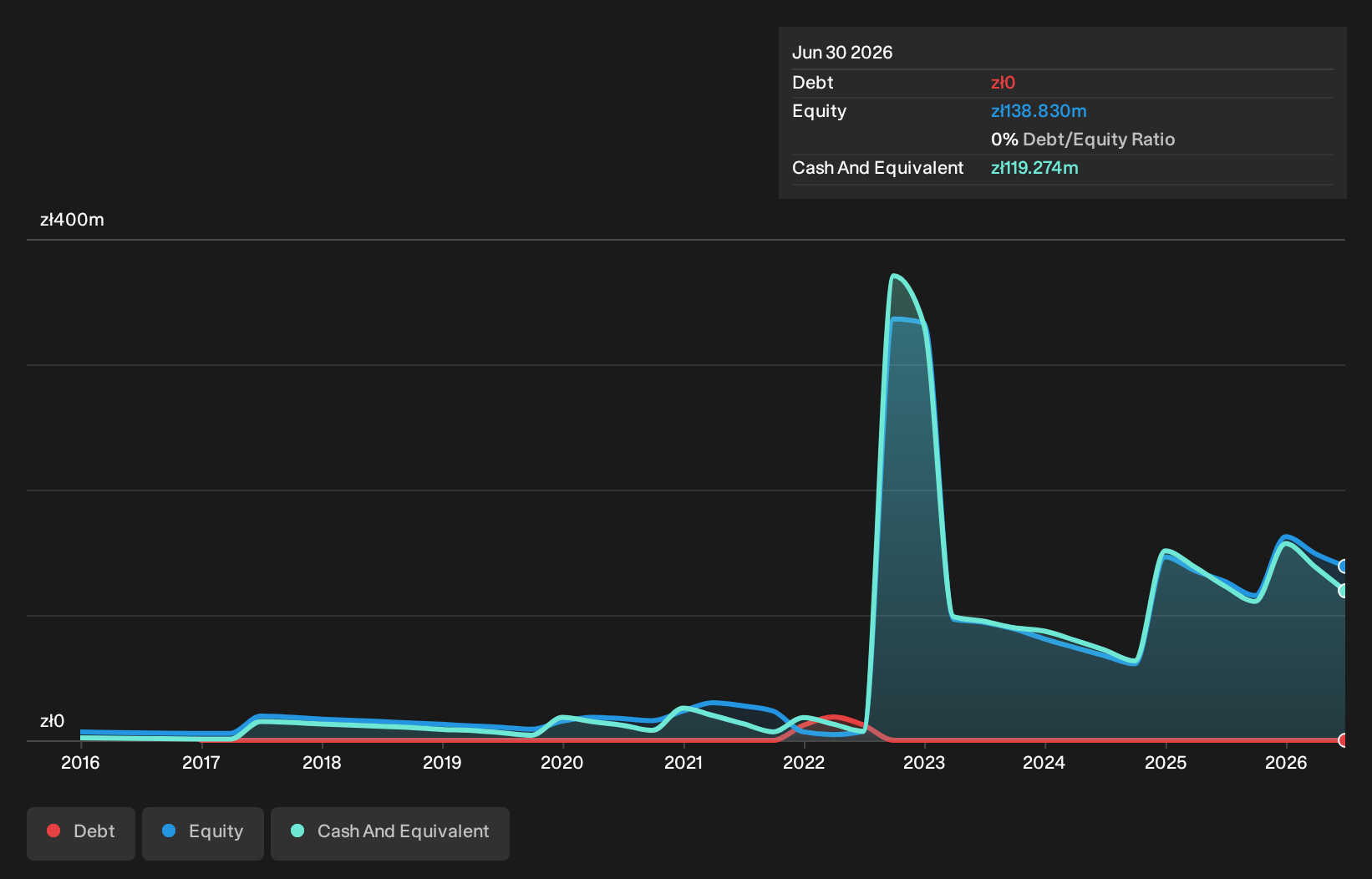Viewport: 1372px width, 879px height.
Task: Click the 2022 x-axis label
Action: 804,763
